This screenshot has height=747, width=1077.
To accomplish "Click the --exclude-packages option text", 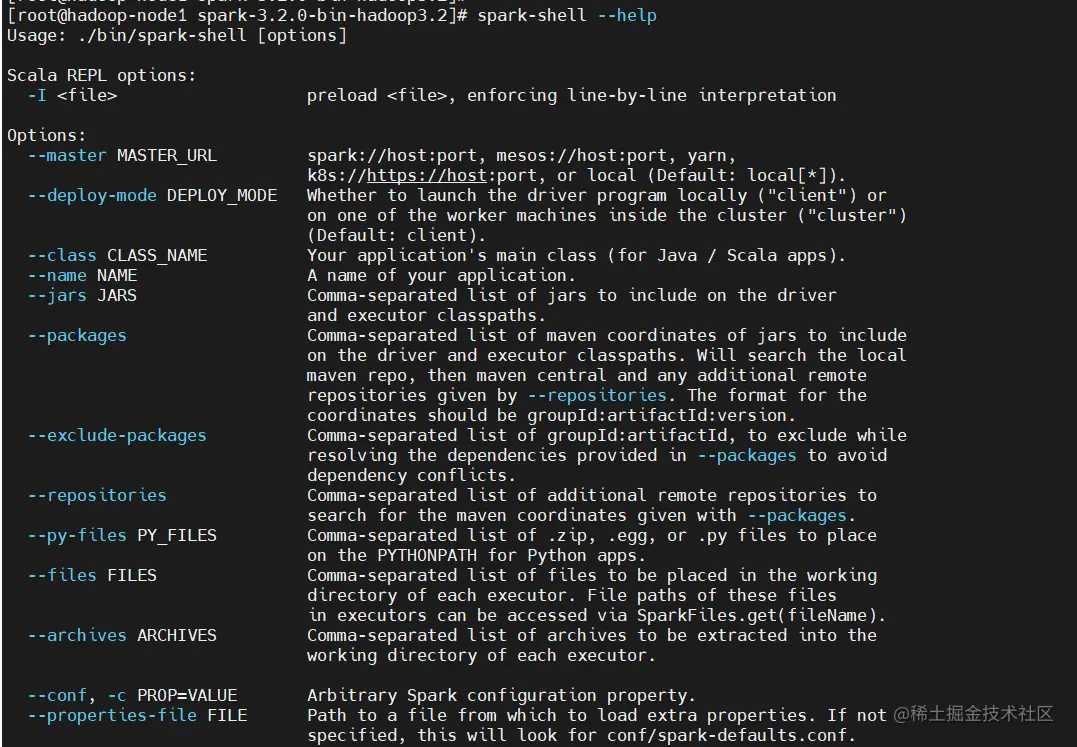I will pos(117,435).
